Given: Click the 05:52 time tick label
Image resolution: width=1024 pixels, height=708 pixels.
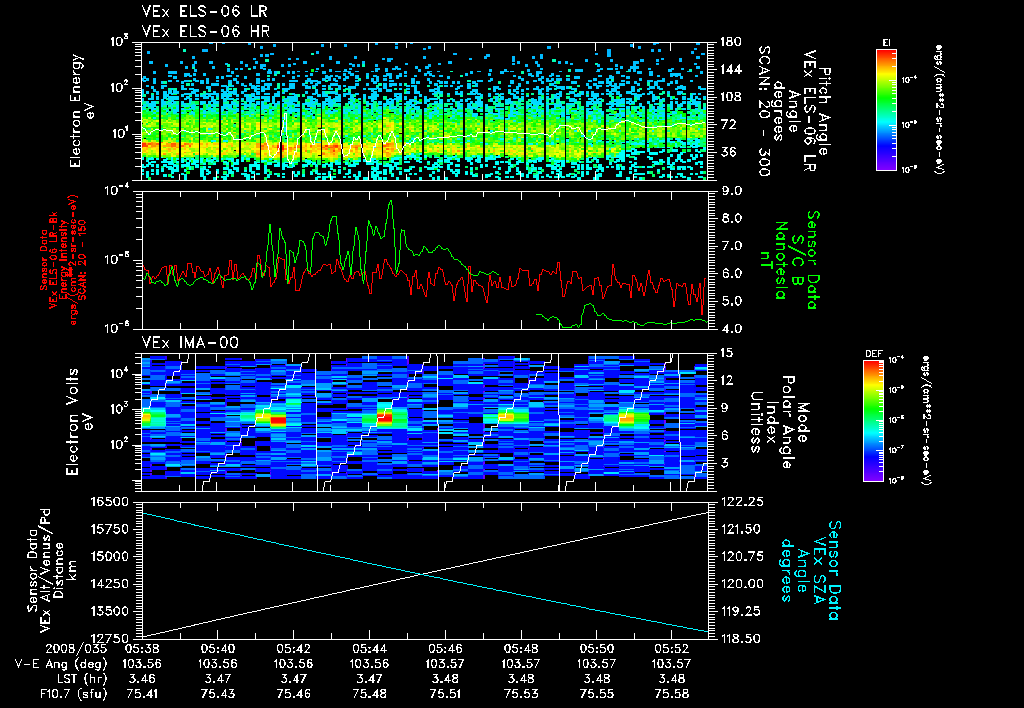Looking at the screenshot, I should (x=672, y=649).
